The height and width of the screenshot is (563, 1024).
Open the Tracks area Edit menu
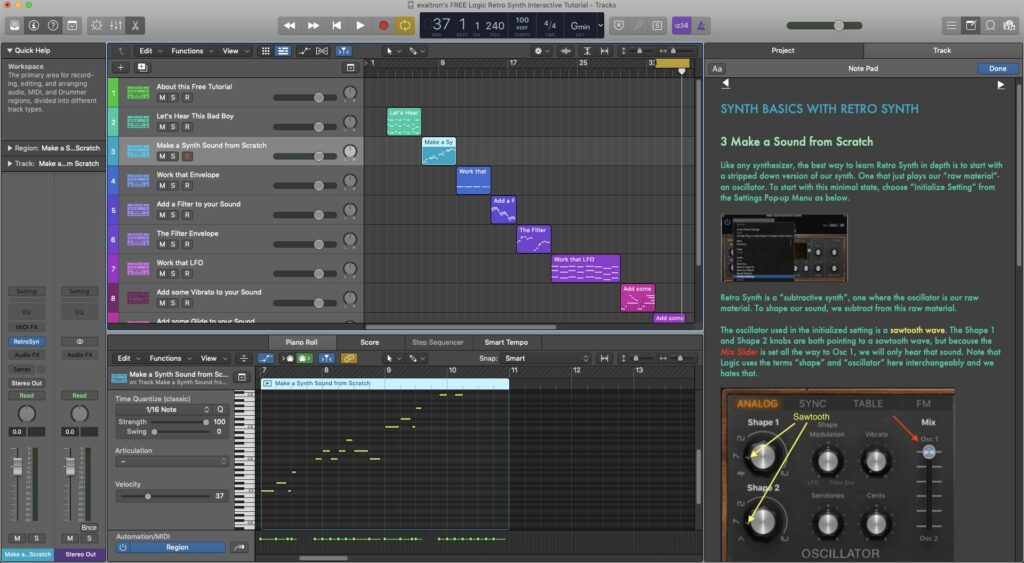[x=150, y=51]
